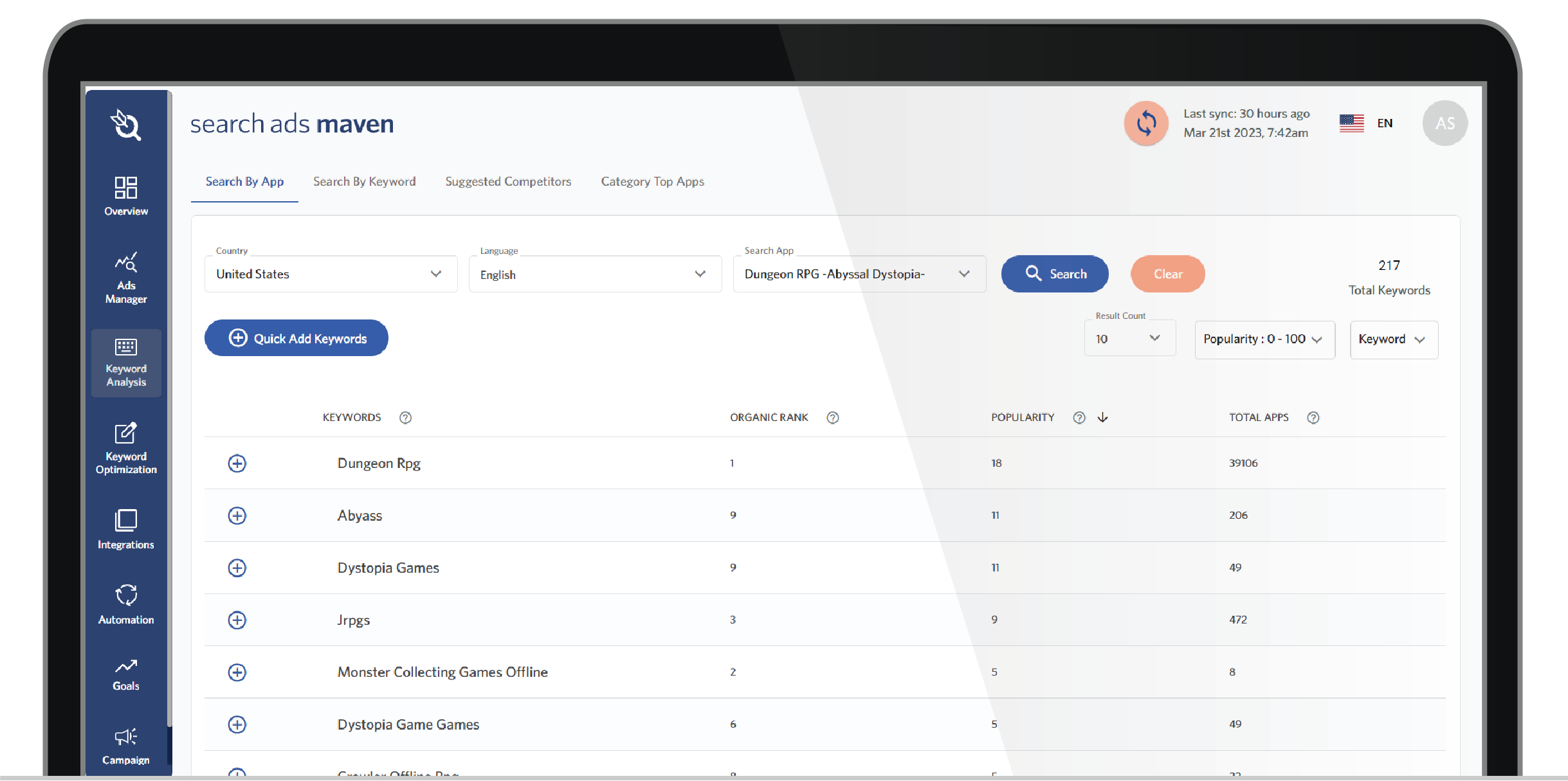Add the Dungeon Rpg keyword with plus icon
The height and width of the screenshot is (781, 1568).
[237, 463]
